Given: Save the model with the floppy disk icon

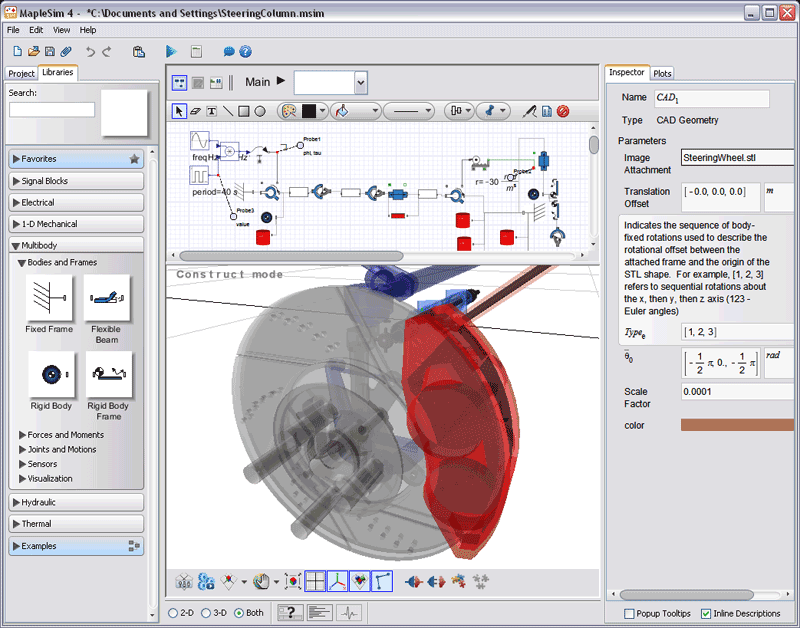Looking at the screenshot, I should pos(49,52).
